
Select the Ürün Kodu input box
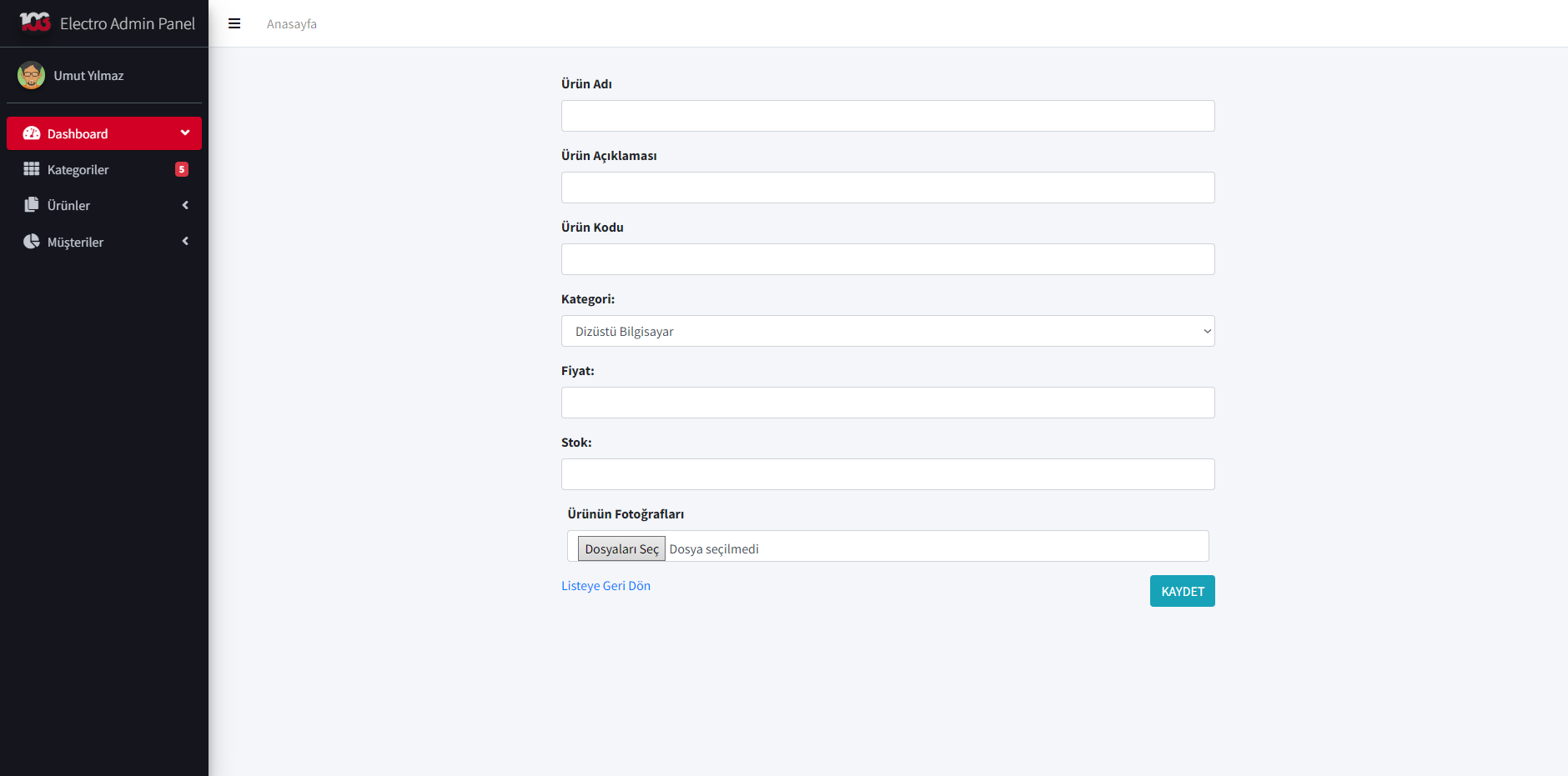[x=887, y=259]
